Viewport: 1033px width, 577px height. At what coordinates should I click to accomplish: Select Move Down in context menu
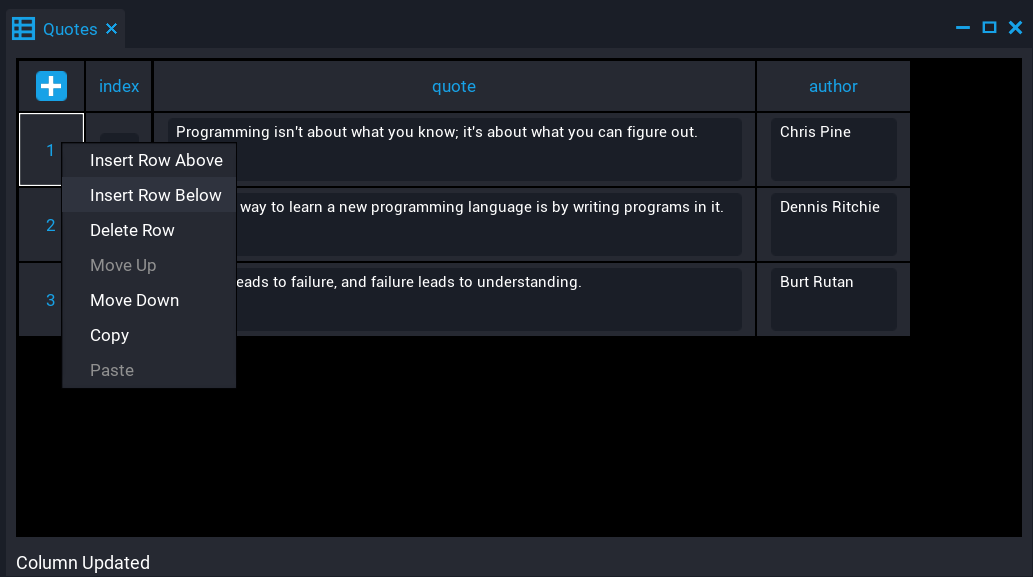coord(134,300)
